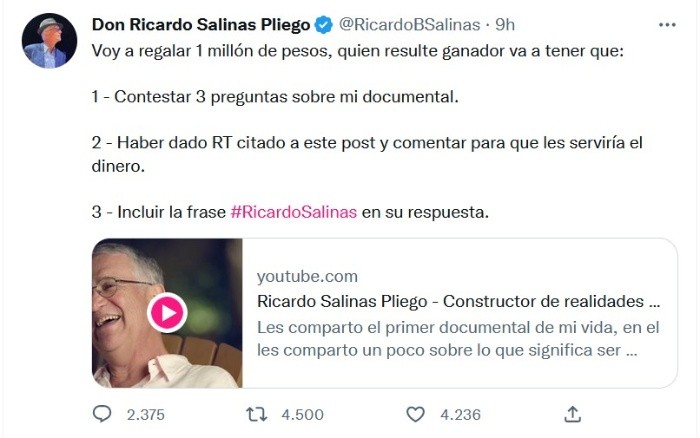The image size is (700, 438).
Task: Retweet using the retweet arrows icon
Action: pyautogui.click(x=257, y=414)
